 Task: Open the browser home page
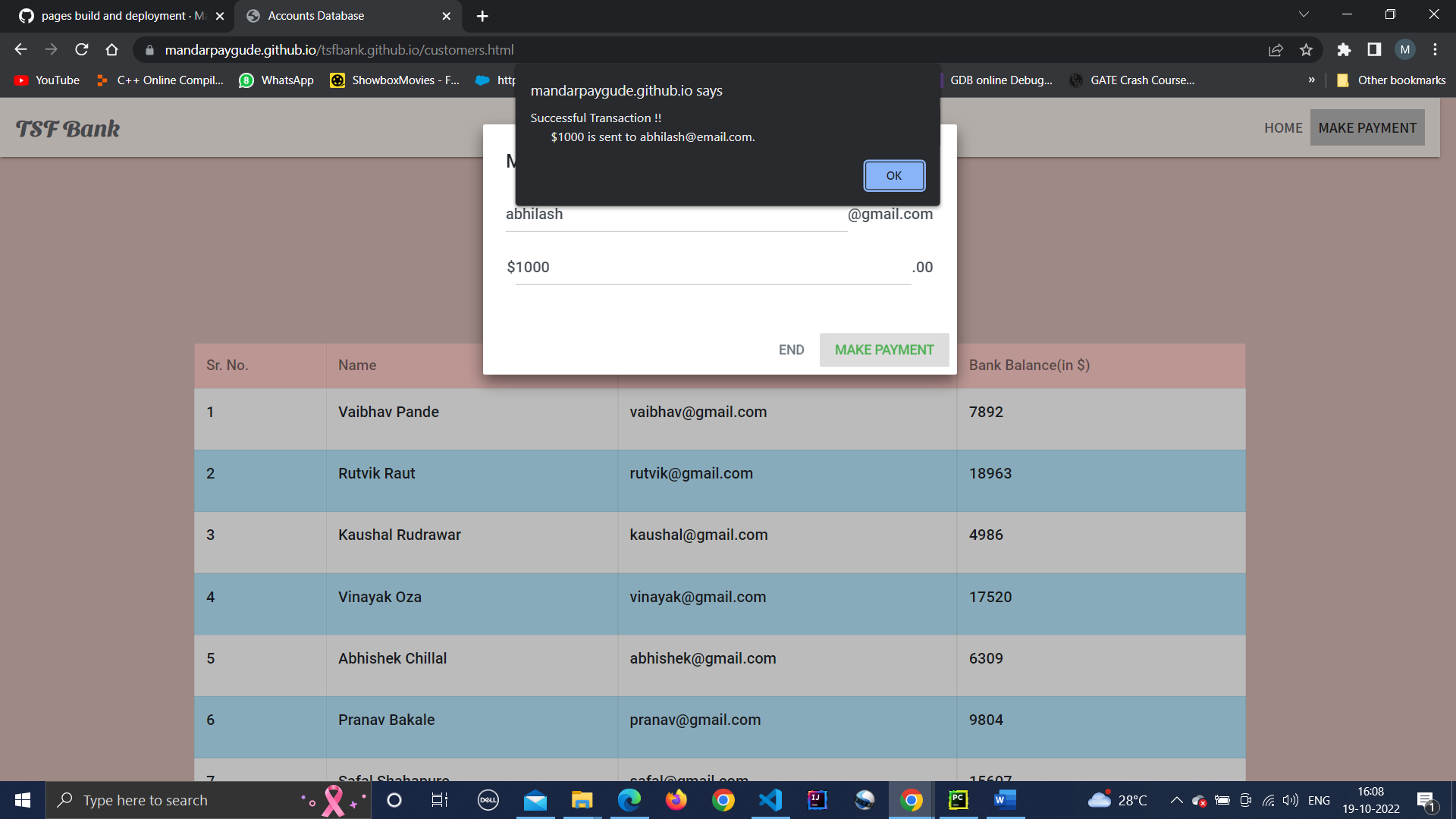[x=111, y=49]
